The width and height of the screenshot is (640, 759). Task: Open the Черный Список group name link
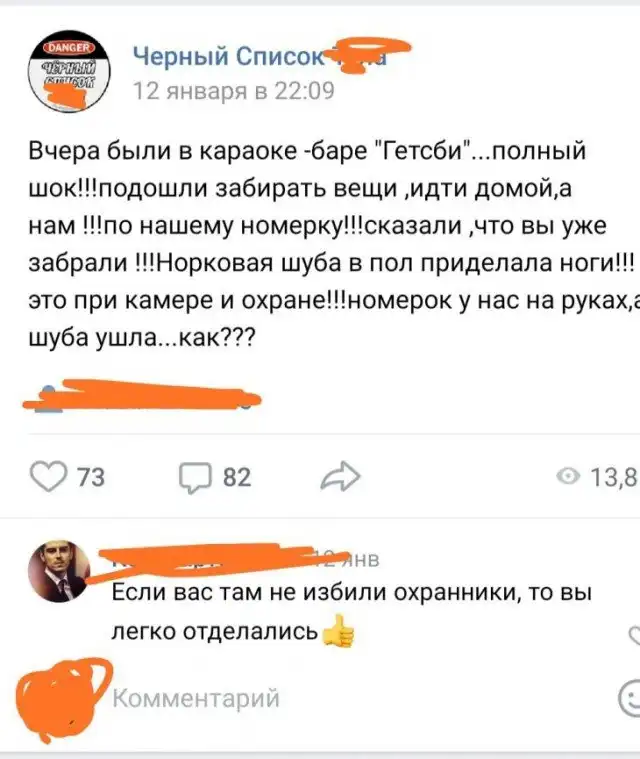pos(260,56)
